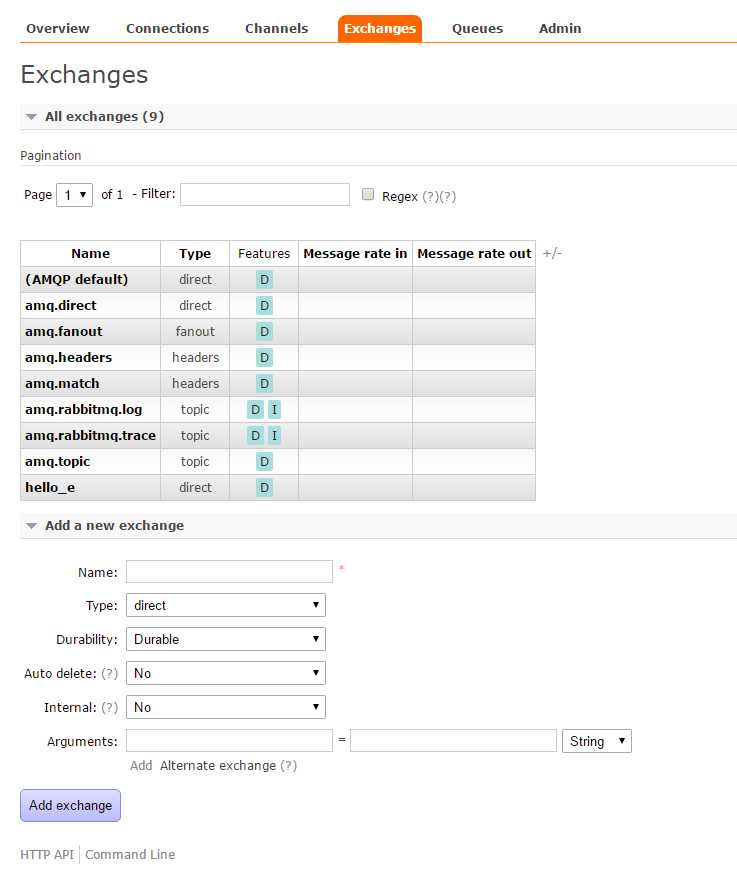Open the first Regex (?) help link
This screenshot has height=879, width=737.
pos(430,197)
